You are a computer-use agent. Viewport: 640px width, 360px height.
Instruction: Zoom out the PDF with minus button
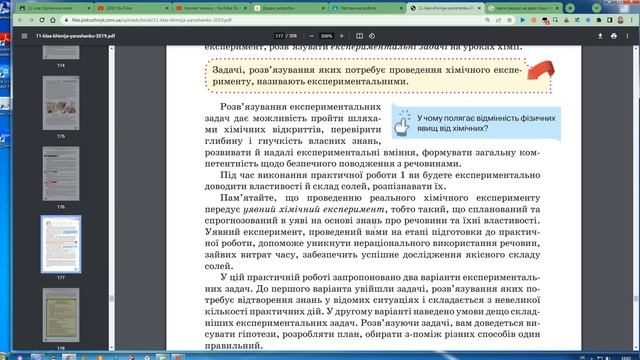click(x=311, y=36)
